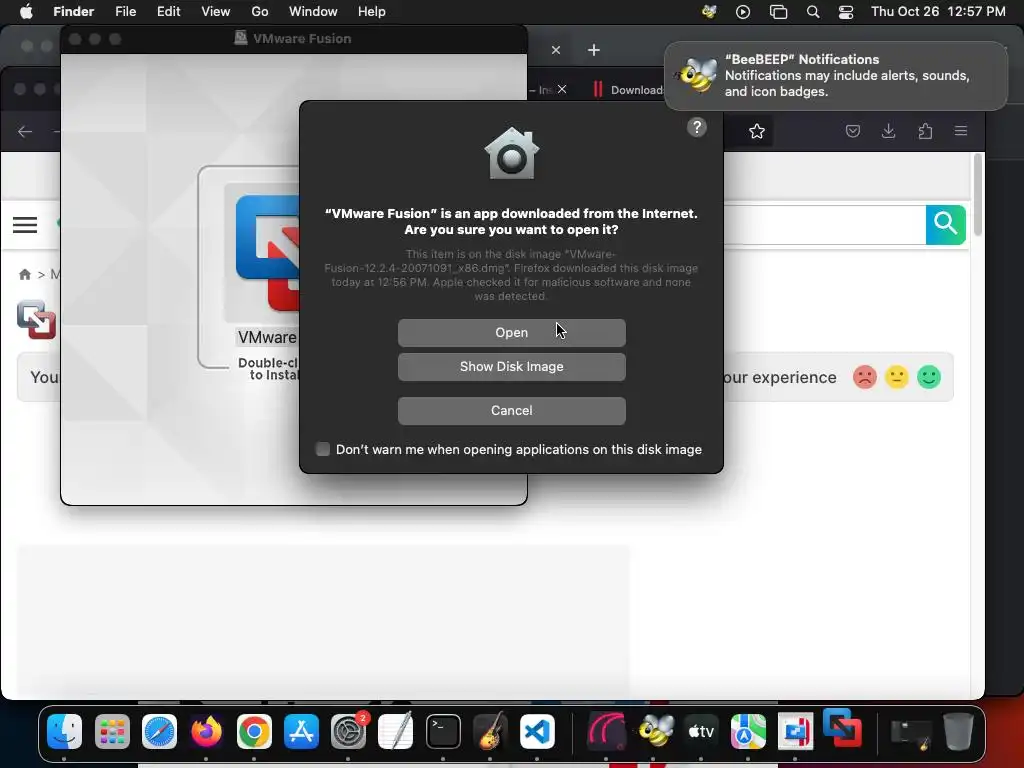Open Terminal from the Dock
The image size is (1024, 768).
(443, 731)
